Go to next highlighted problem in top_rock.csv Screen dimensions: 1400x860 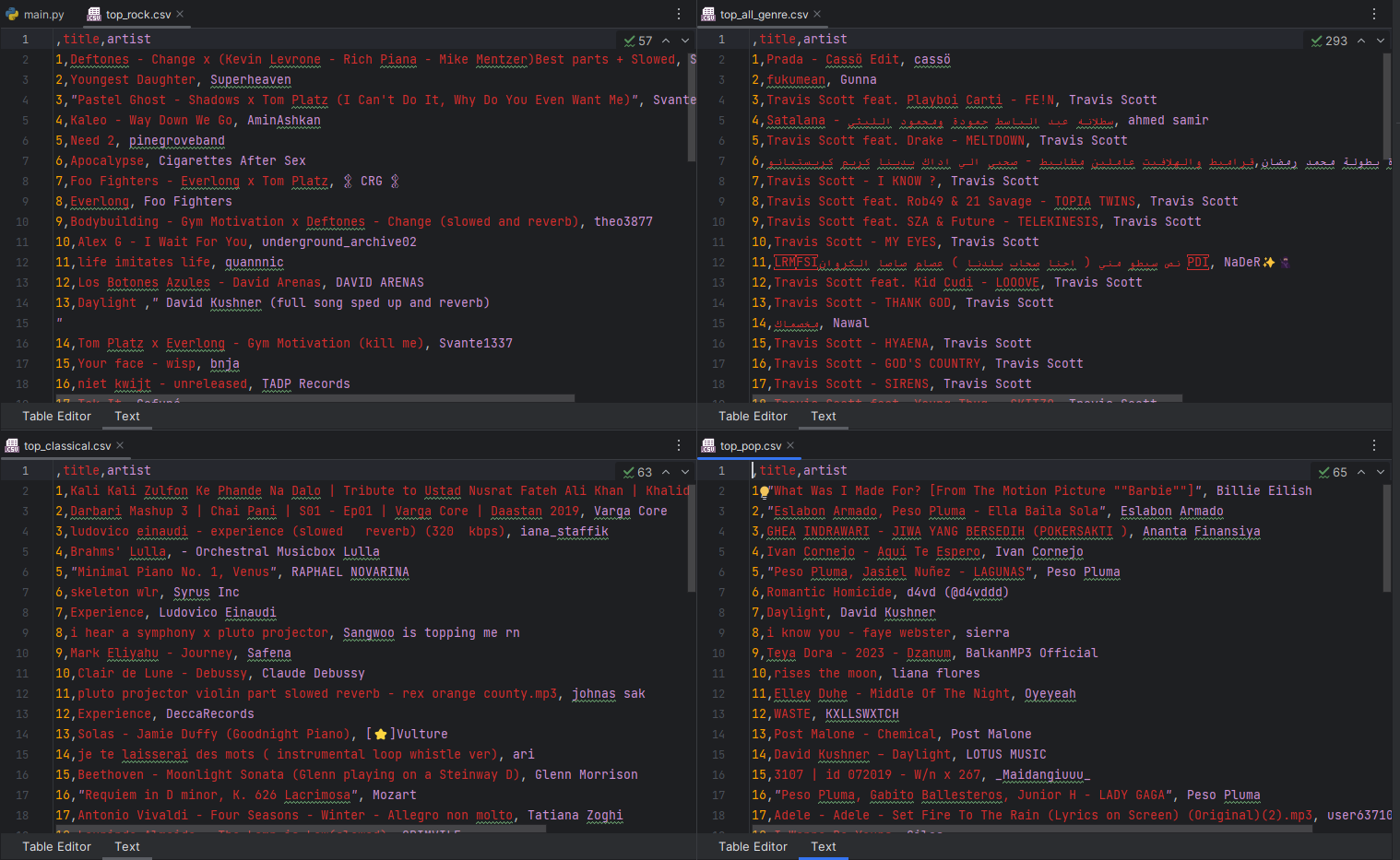coord(685,41)
